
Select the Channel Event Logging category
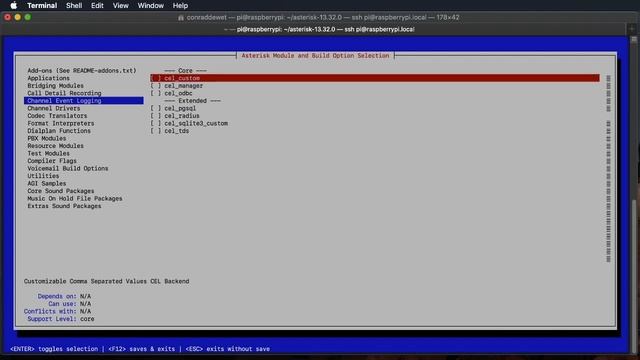pos(84,100)
